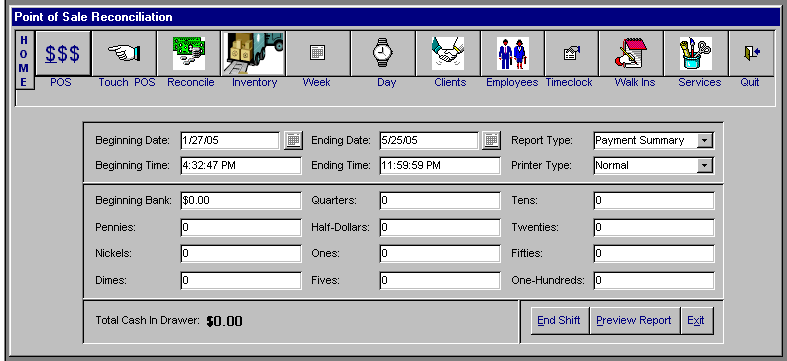
Task: Open the Timeclock icon
Action: click(x=572, y=53)
